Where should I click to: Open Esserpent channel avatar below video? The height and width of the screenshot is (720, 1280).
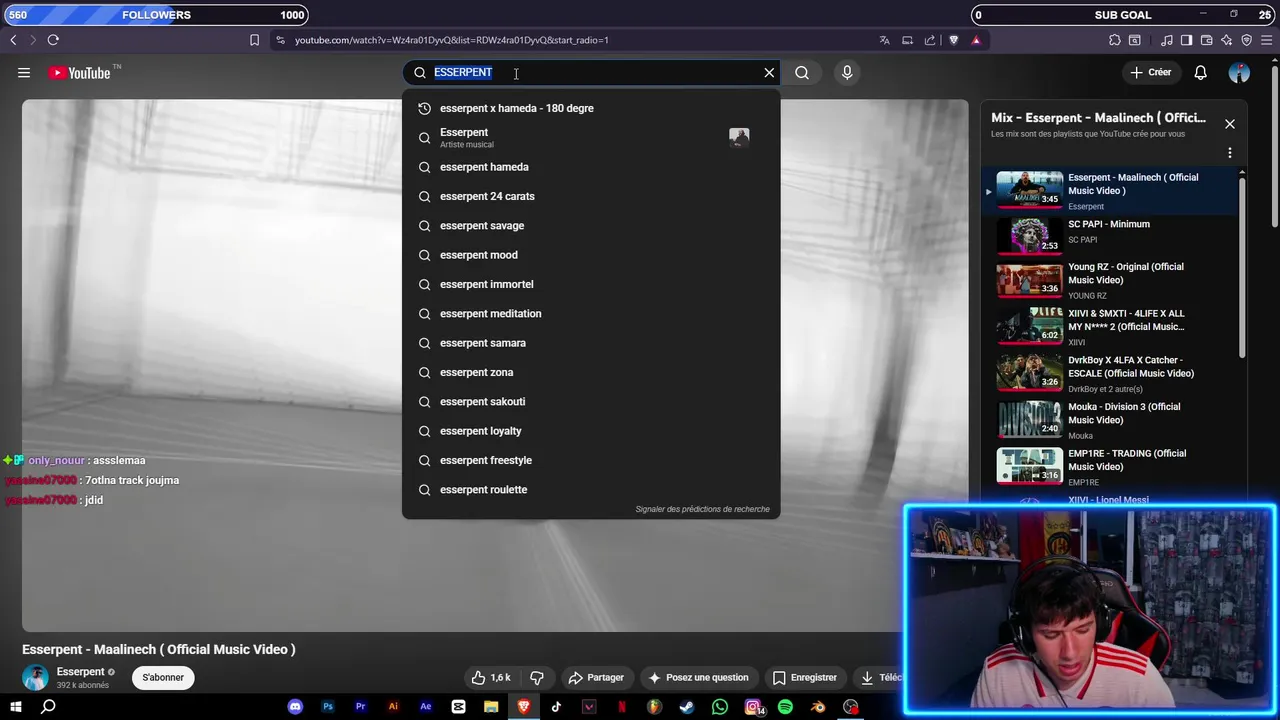coord(36,677)
